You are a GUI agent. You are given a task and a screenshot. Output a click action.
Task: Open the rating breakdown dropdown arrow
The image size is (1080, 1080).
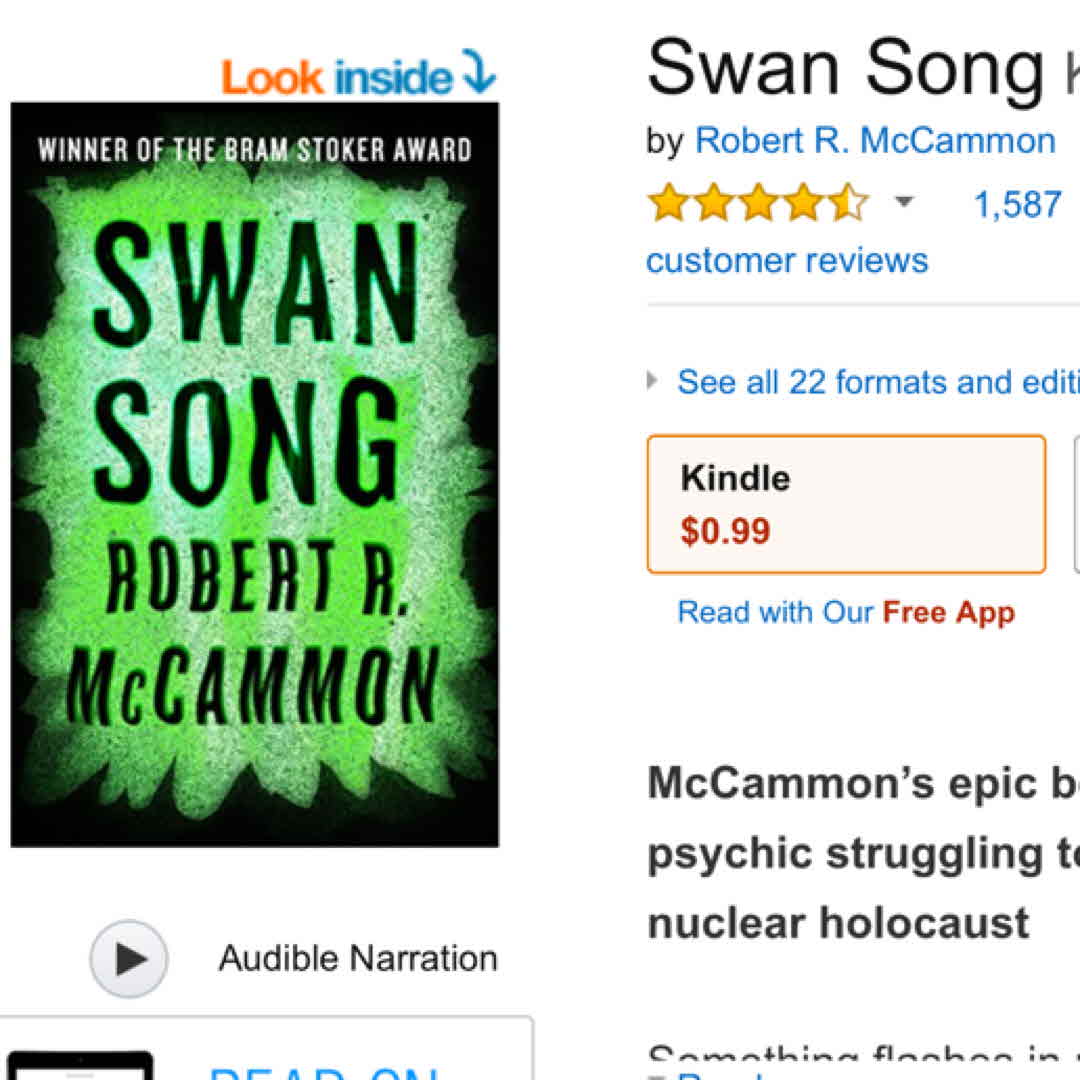[904, 203]
